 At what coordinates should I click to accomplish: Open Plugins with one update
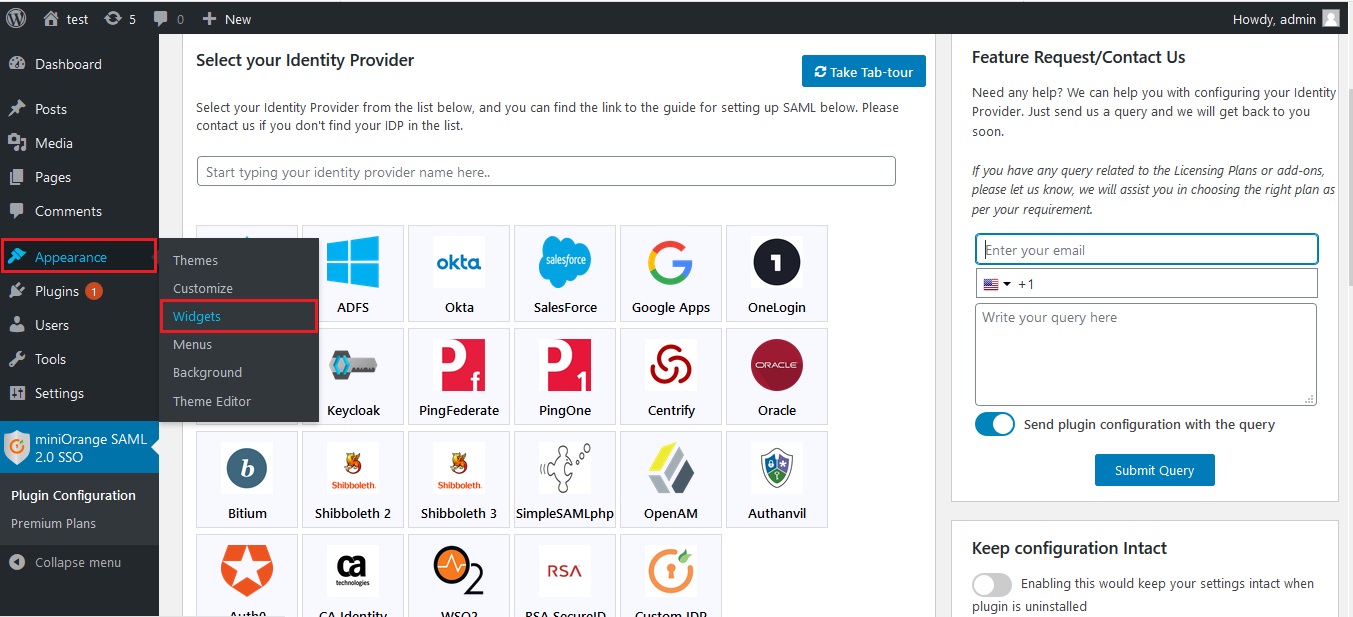tap(79, 291)
